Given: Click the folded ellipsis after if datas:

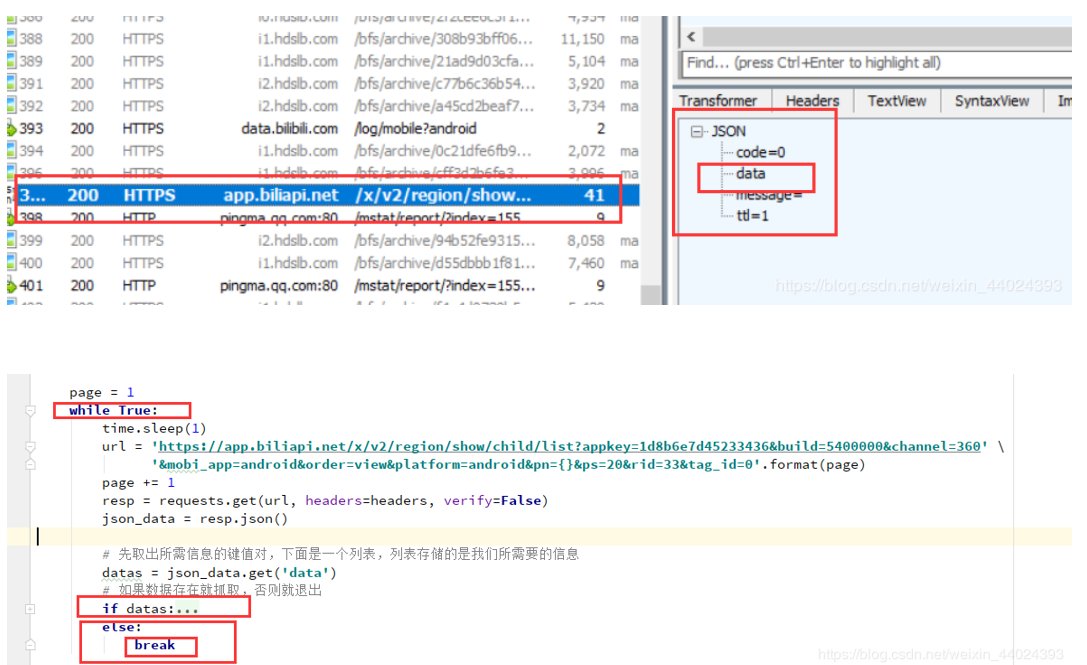Looking at the screenshot, I should pyautogui.click(x=186, y=609).
